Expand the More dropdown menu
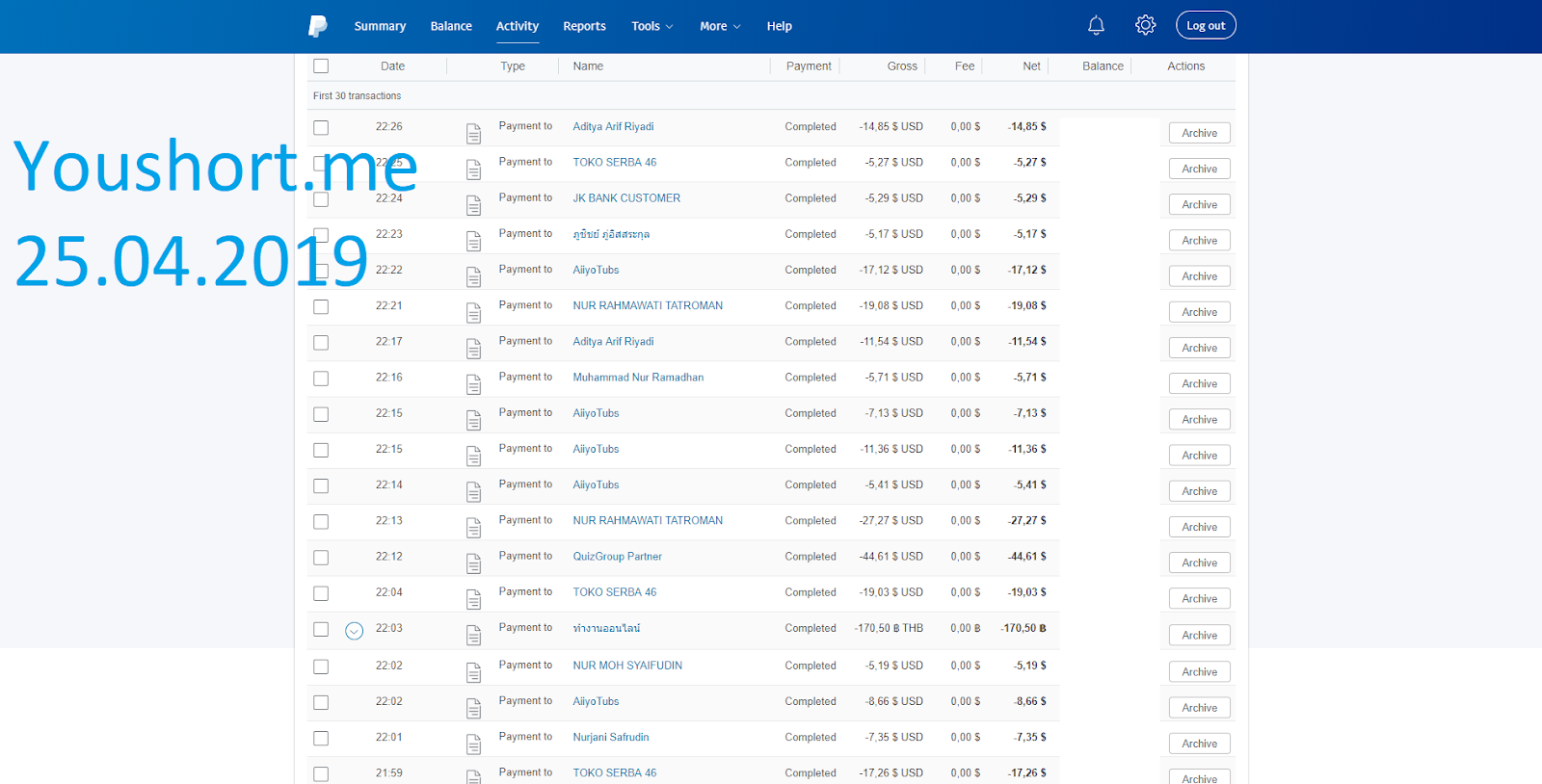The height and width of the screenshot is (784, 1542). pyautogui.click(x=720, y=26)
